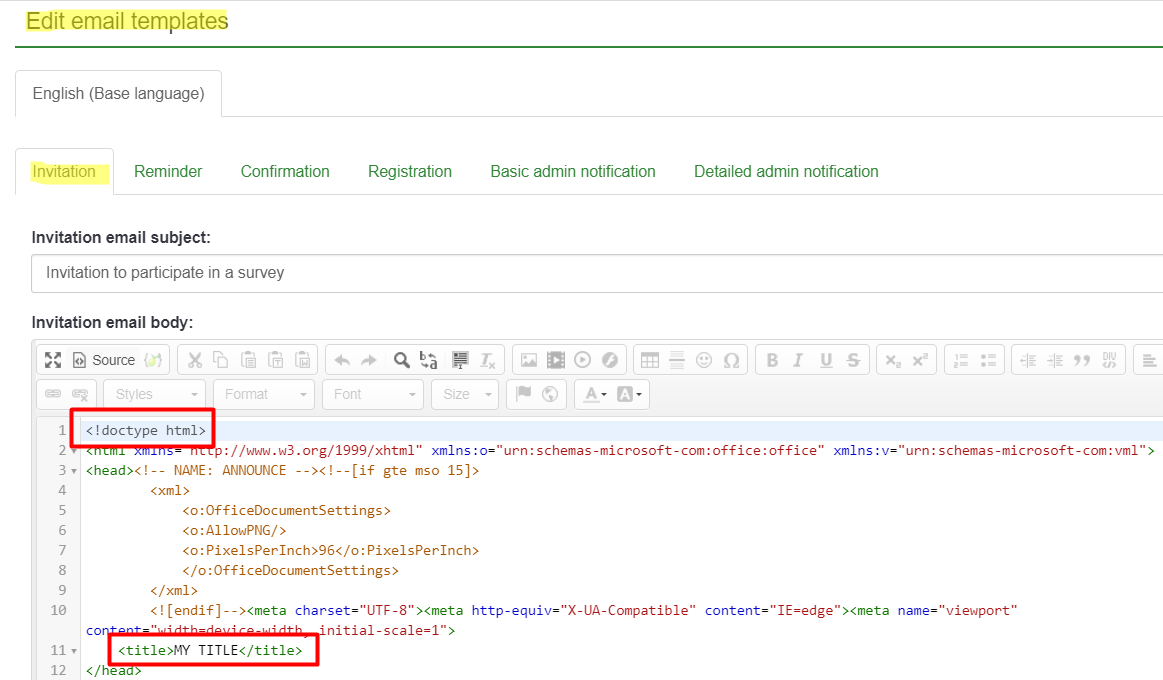
Task: Select the English (Base language) tab
Action: tap(118, 93)
